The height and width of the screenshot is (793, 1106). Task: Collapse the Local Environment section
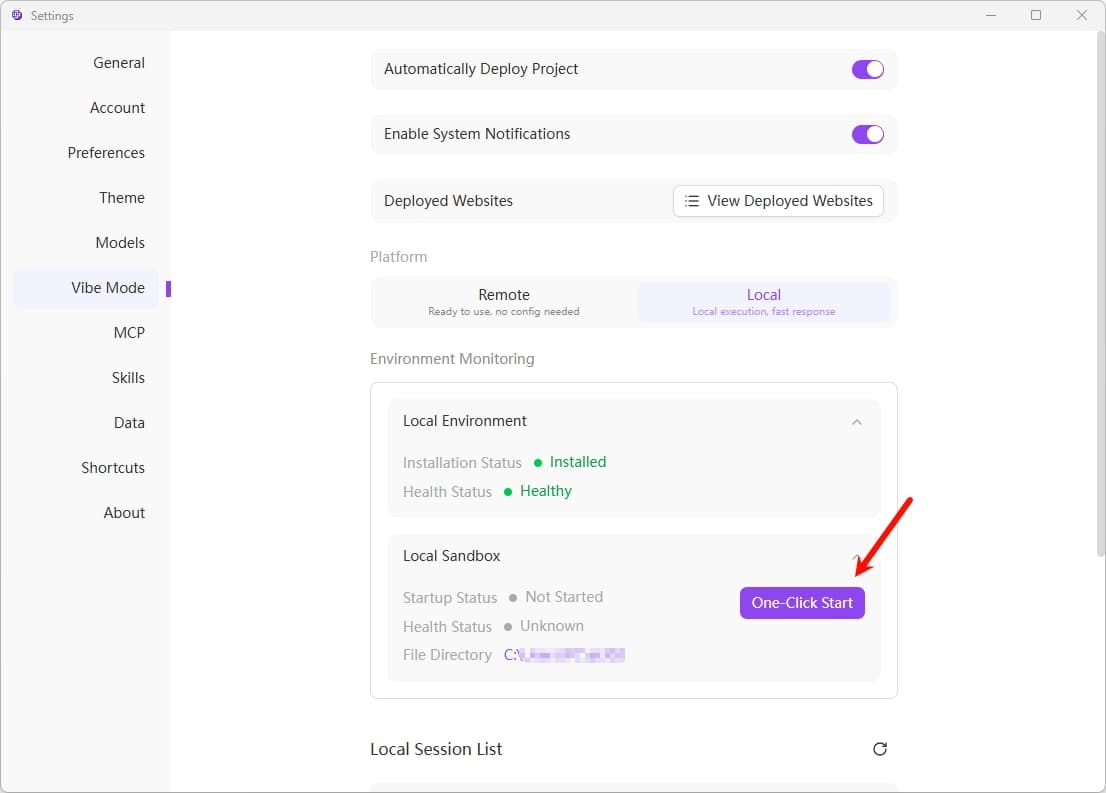[x=856, y=422]
